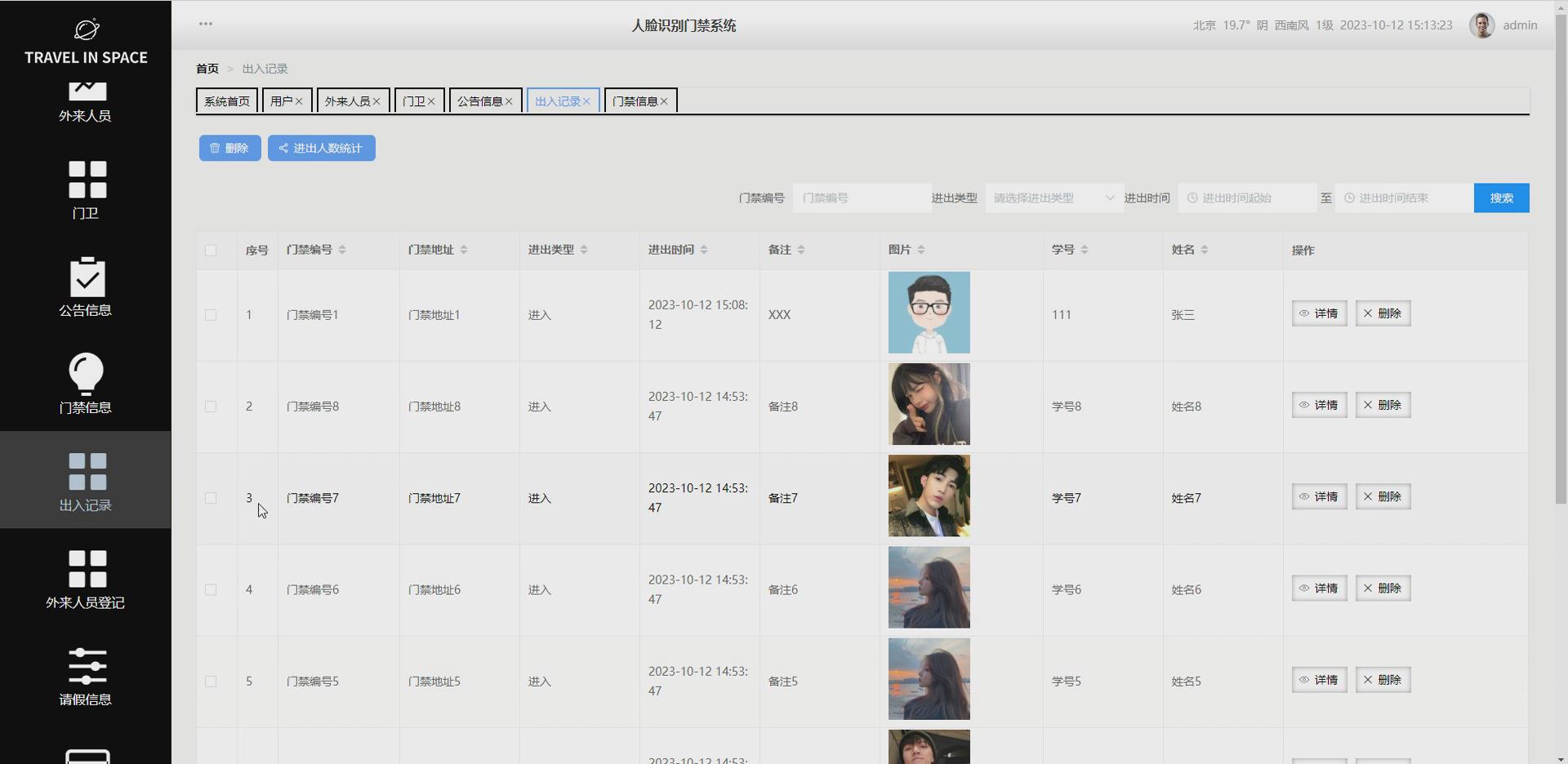Open the 进出时间结束 date picker
This screenshot has height=764, width=1568.
[1404, 198]
